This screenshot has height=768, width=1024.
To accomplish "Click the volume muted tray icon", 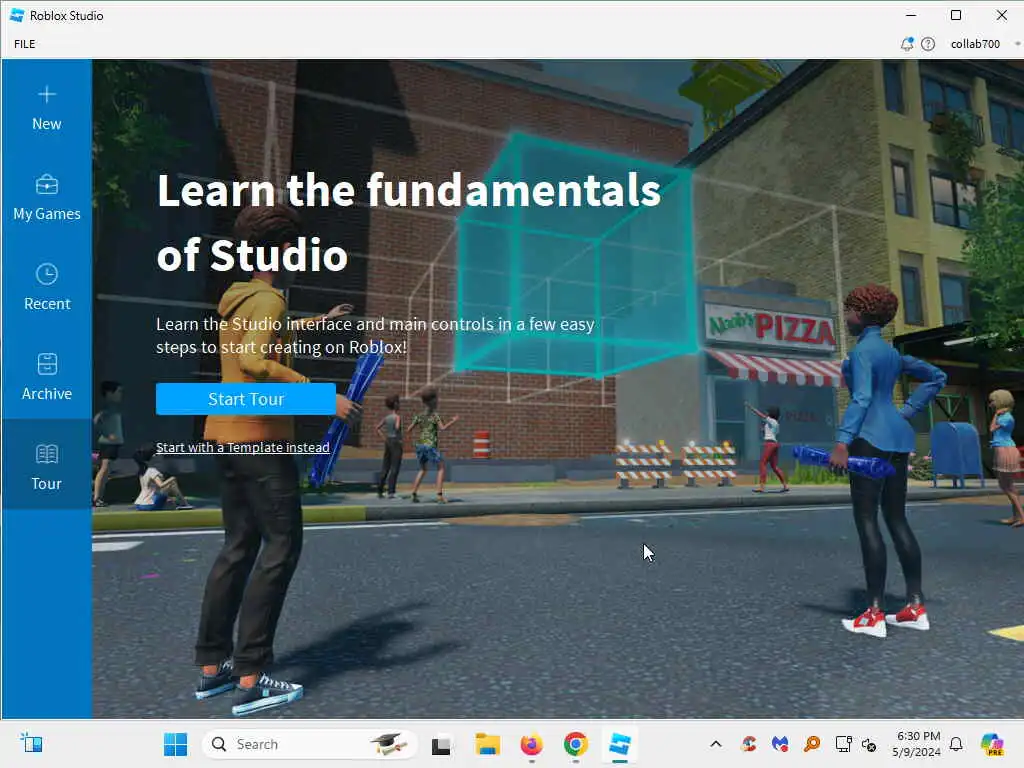I will click(x=869, y=744).
